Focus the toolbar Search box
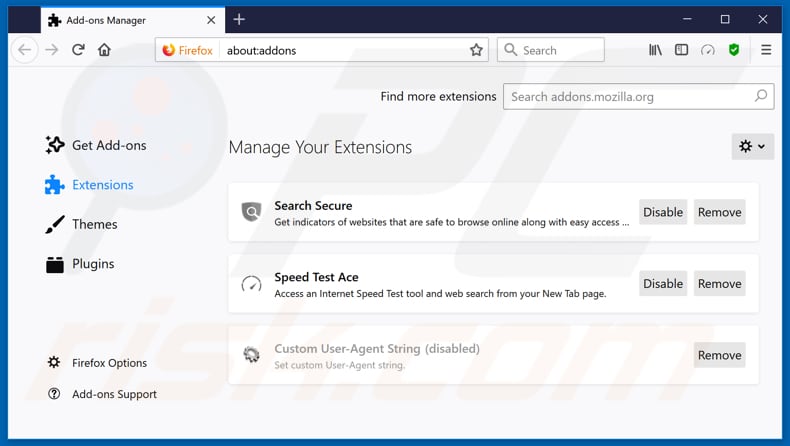790x446 pixels. [x=551, y=50]
